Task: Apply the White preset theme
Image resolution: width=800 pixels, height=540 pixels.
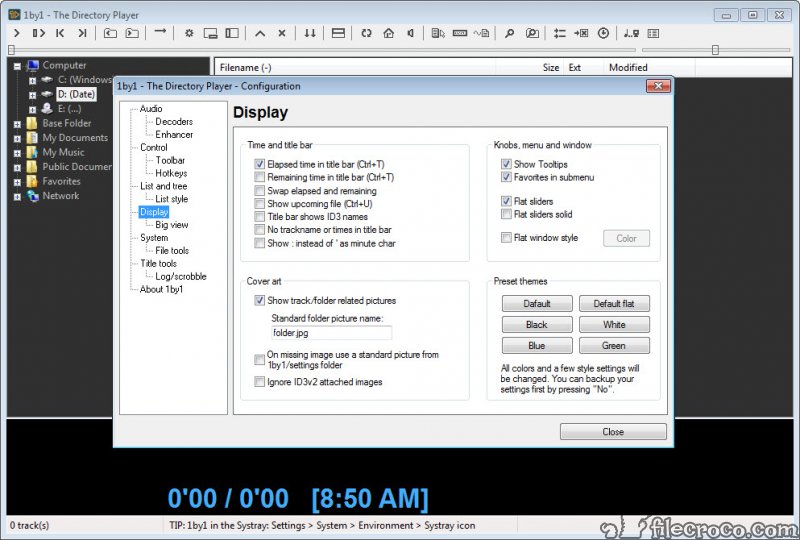Action: click(x=614, y=325)
